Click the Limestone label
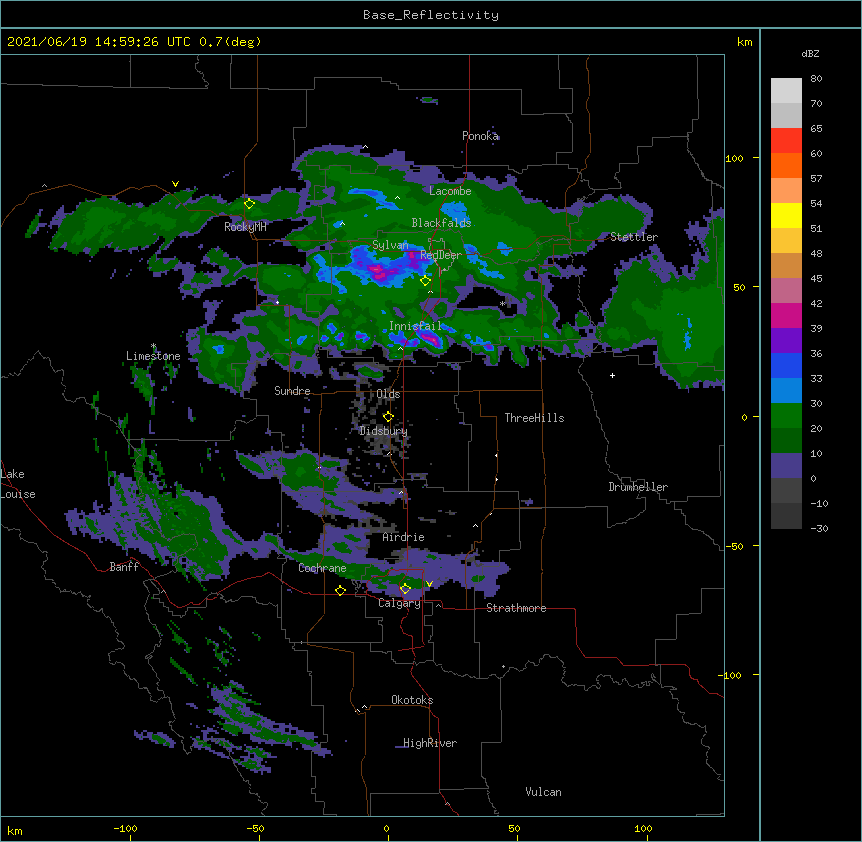This screenshot has width=862, height=842. click(153, 356)
